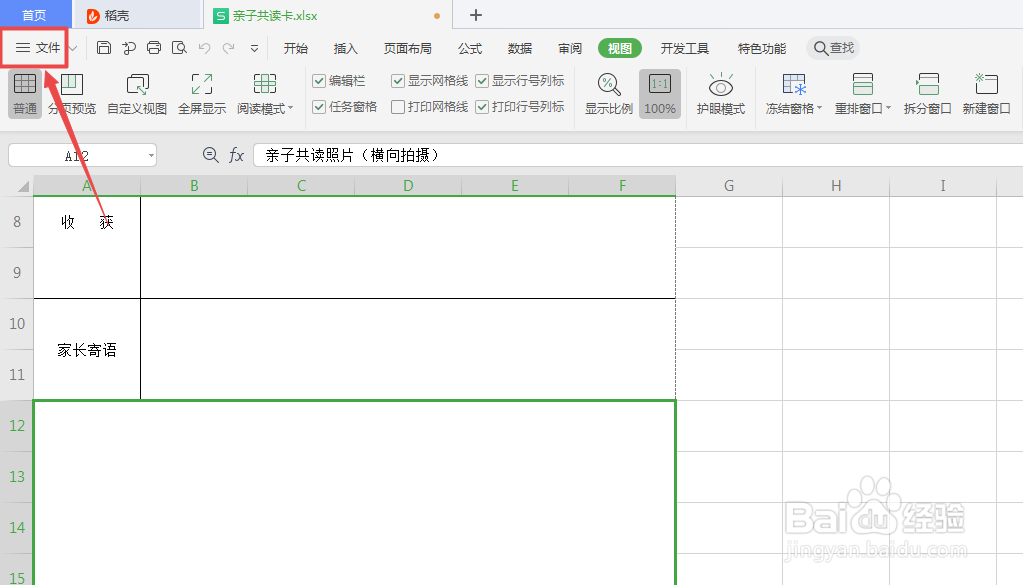Click the 稻壳 flame logo icon
The image size is (1023, 585).
coord(93,16)
